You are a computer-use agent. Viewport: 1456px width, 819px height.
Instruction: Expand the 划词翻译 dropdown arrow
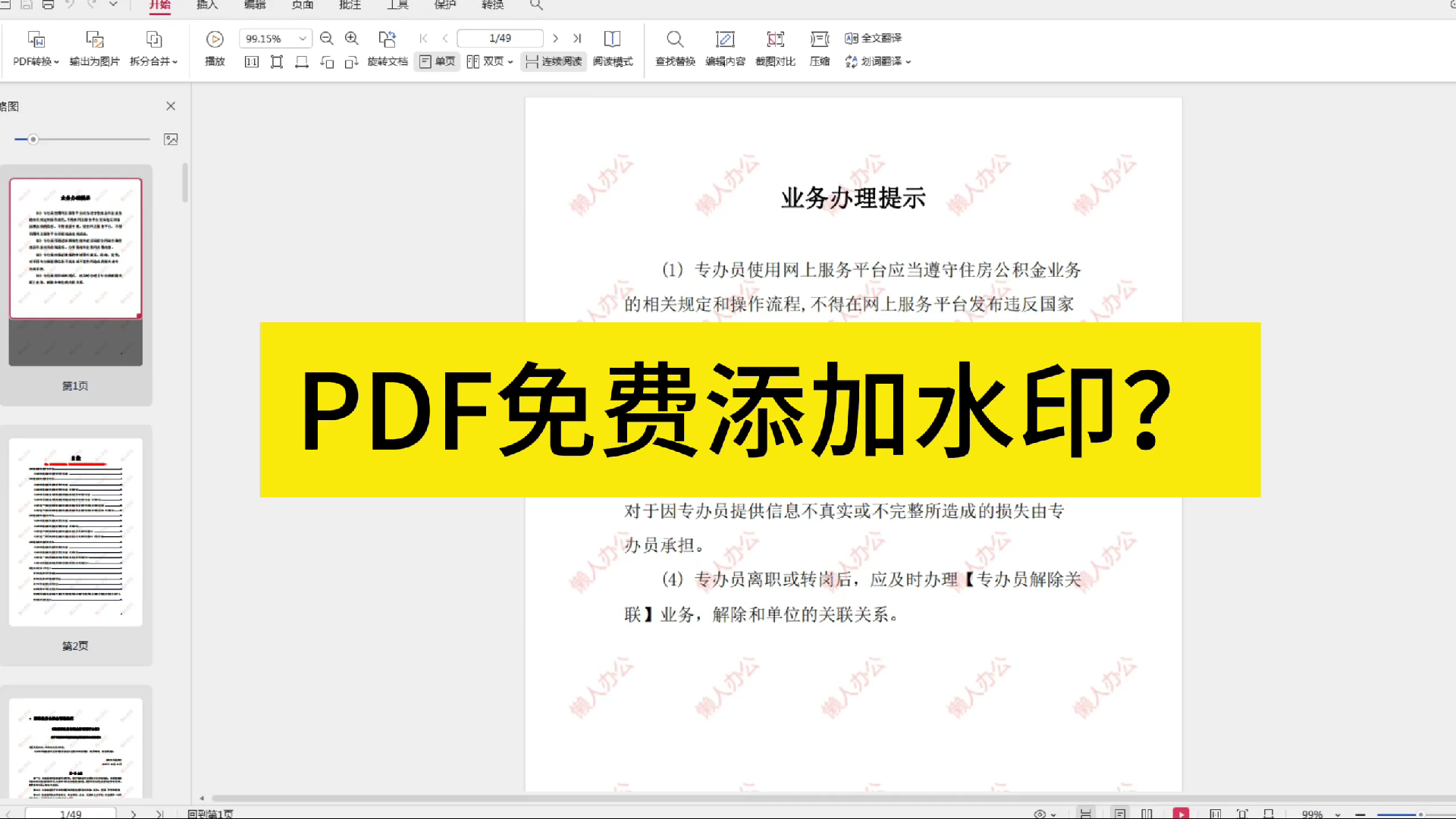coord(908,62)
